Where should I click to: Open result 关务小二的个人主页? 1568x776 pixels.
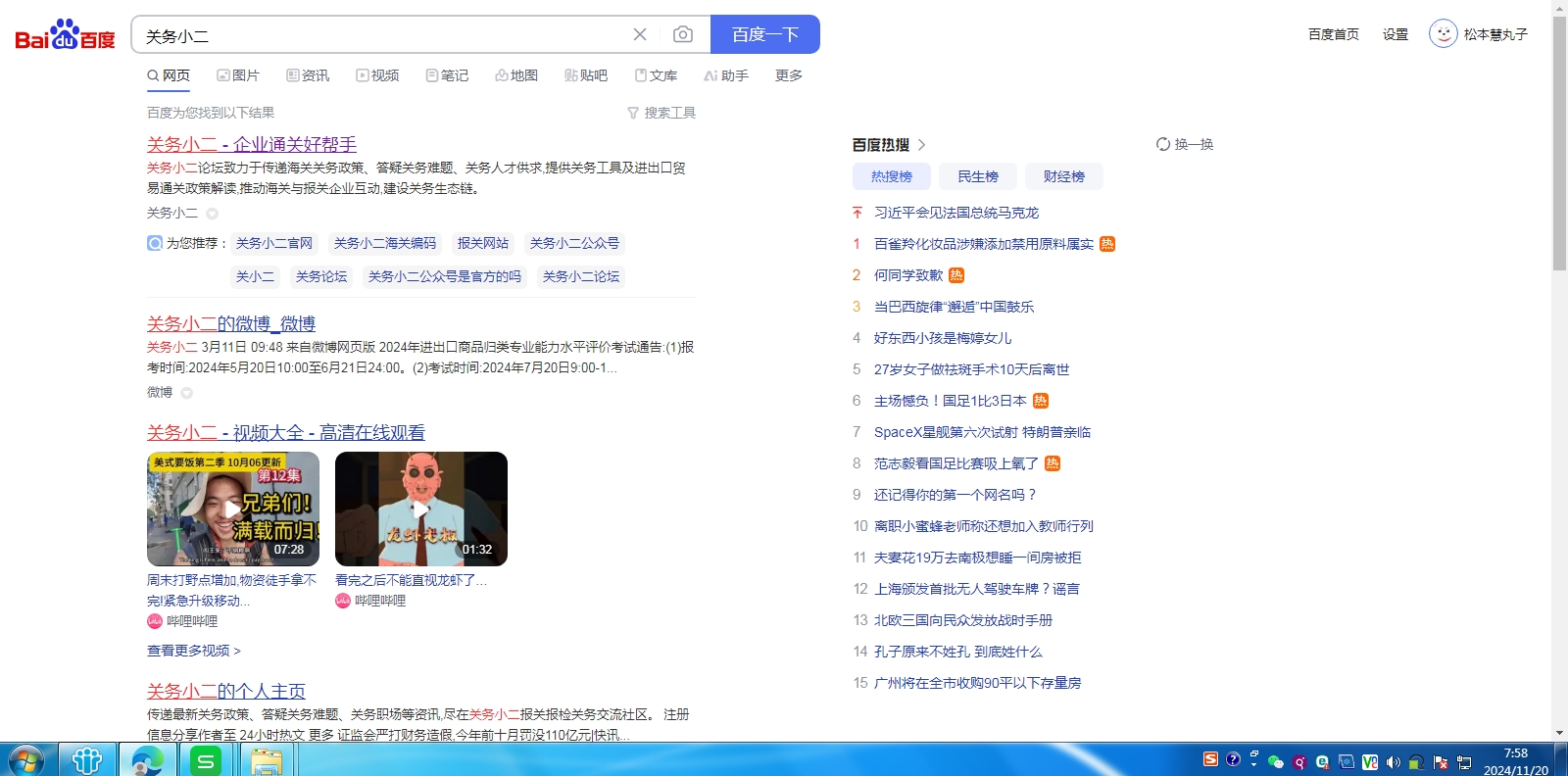click(x=226, y=691)
